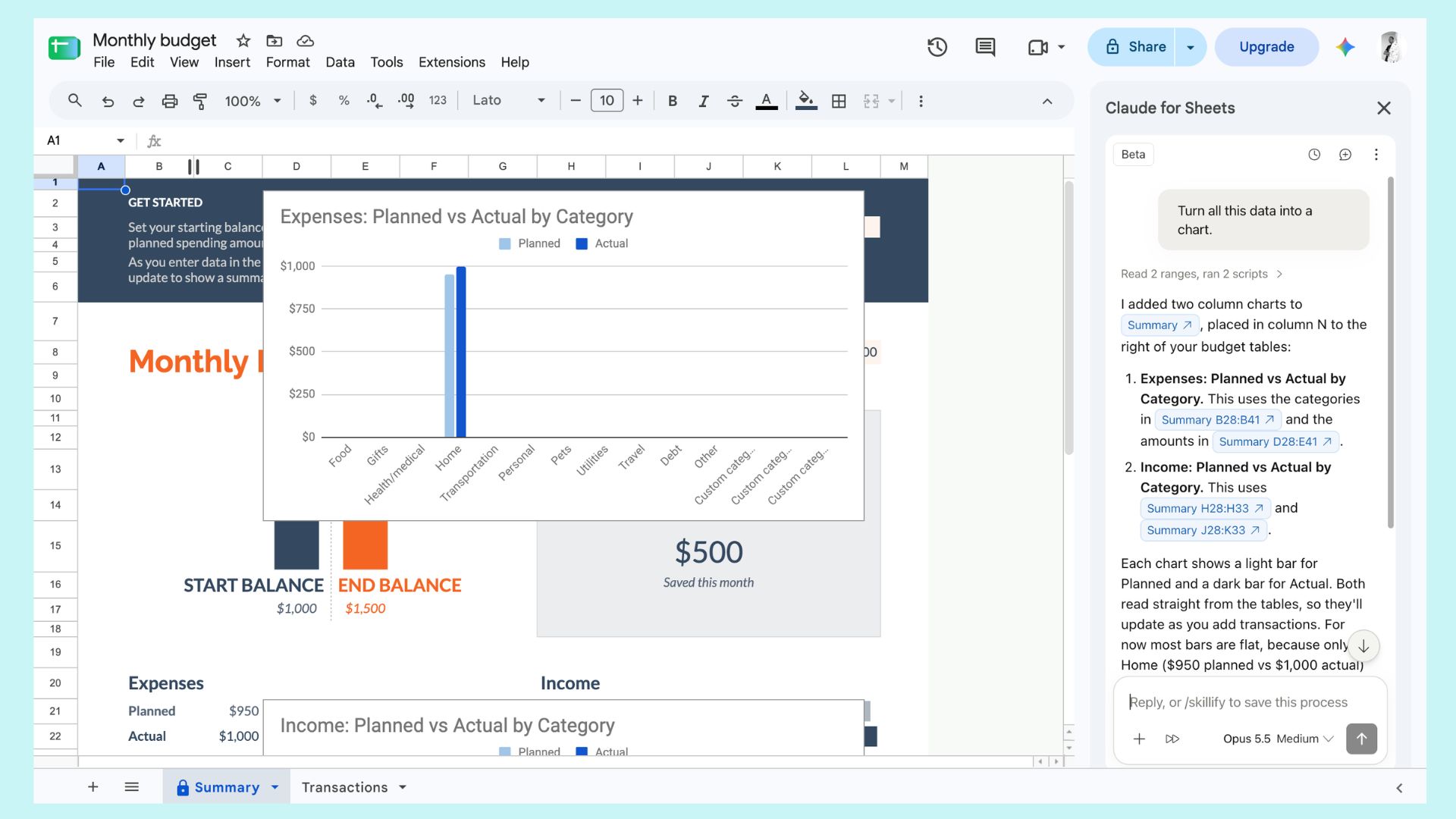1456x819 pixels.
Task: Expand the Summary sheet tab menu
Action: 275,787
